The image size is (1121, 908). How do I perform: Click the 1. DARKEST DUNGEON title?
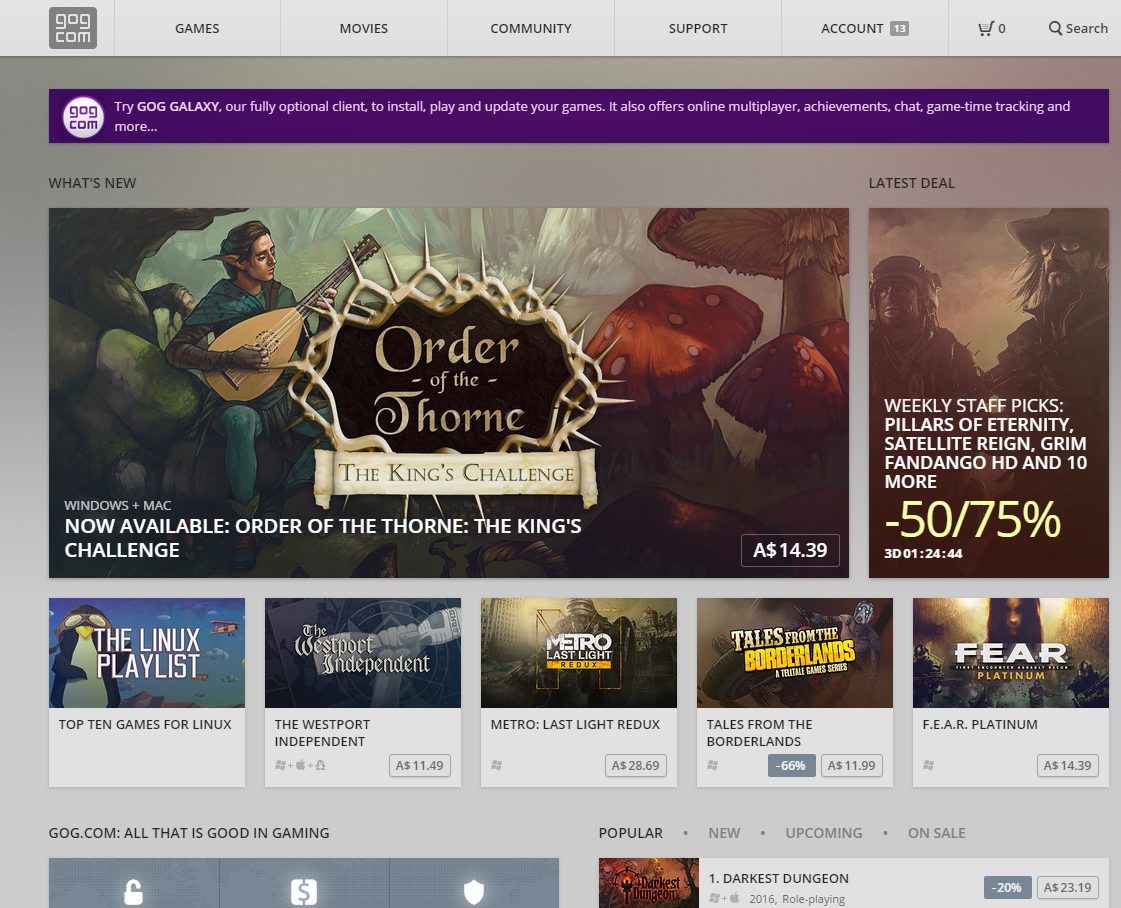[x=779, y=878]
